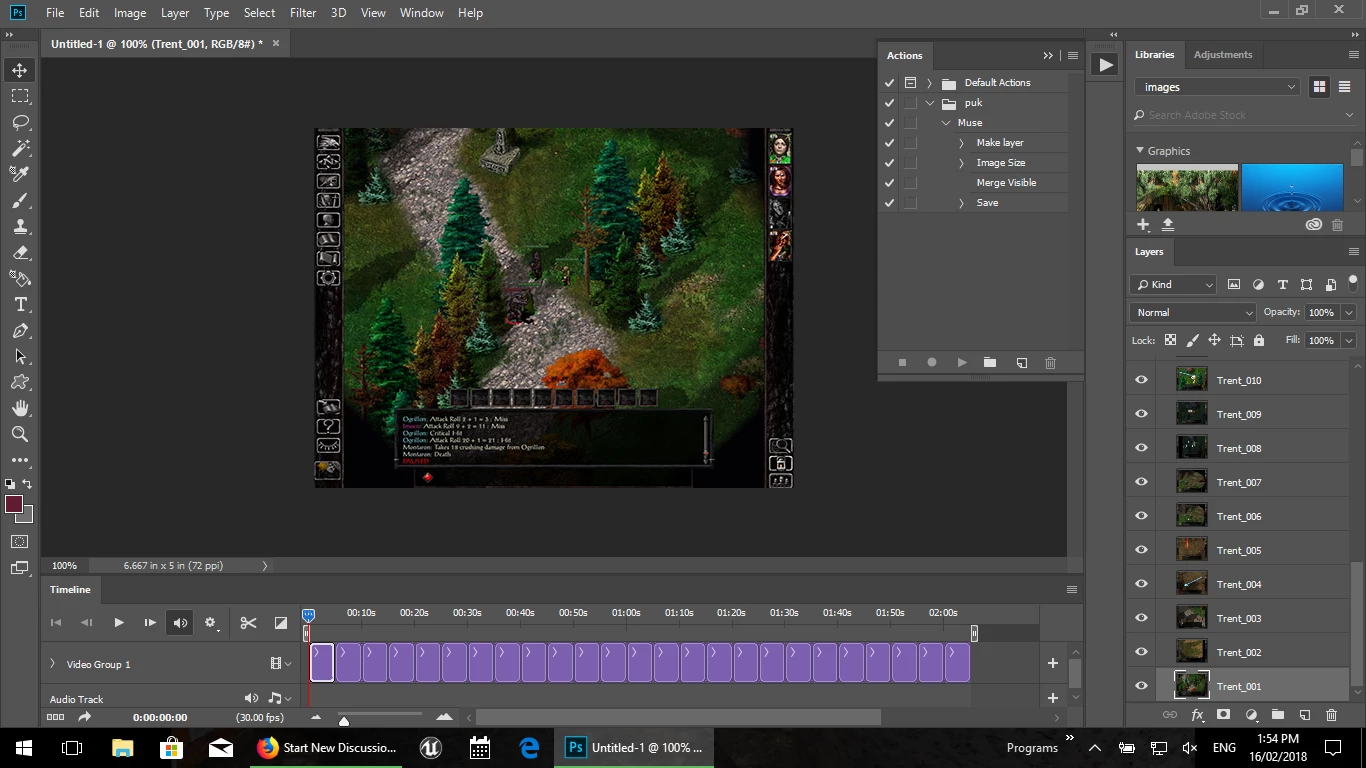
Task: Click the split-at-playhead scissors icon
Action: tap(248, 623)
